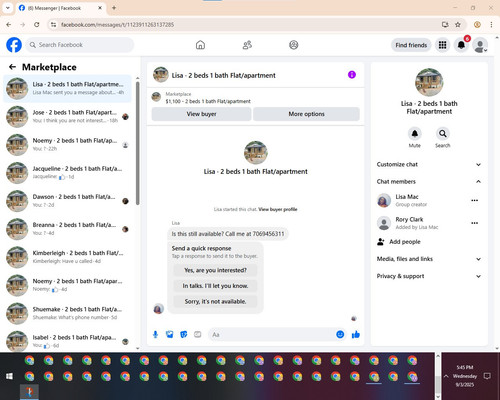Image resolution: width=500 pixels, height=400 pixels.
Task: Select the Lisa conversation in the list
Action: tap(68, 89)
